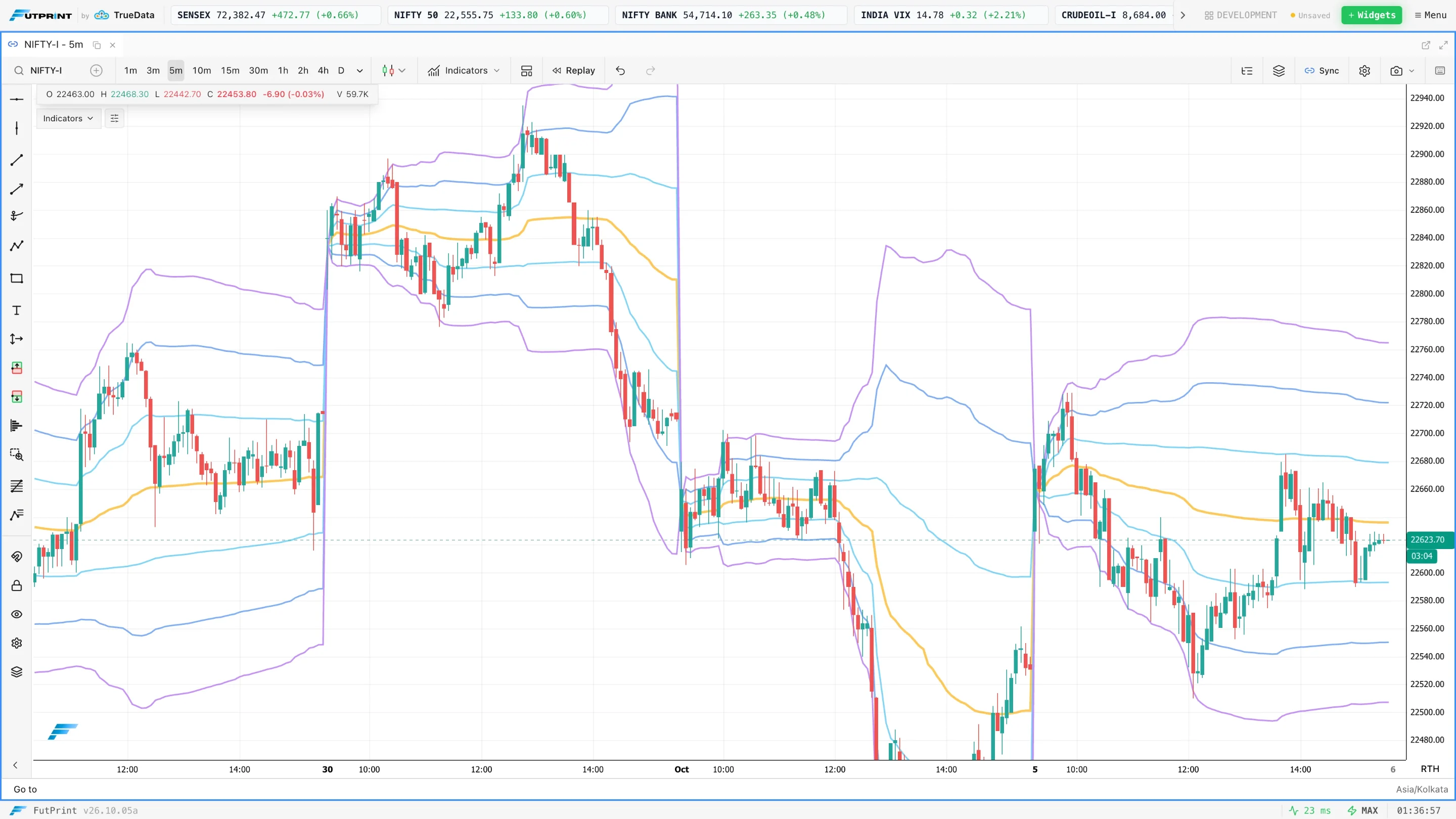Image resolution: width=1456 pixels, height=819 pixels.
Task: Choose the short position tool
Action: coord(16,397)
